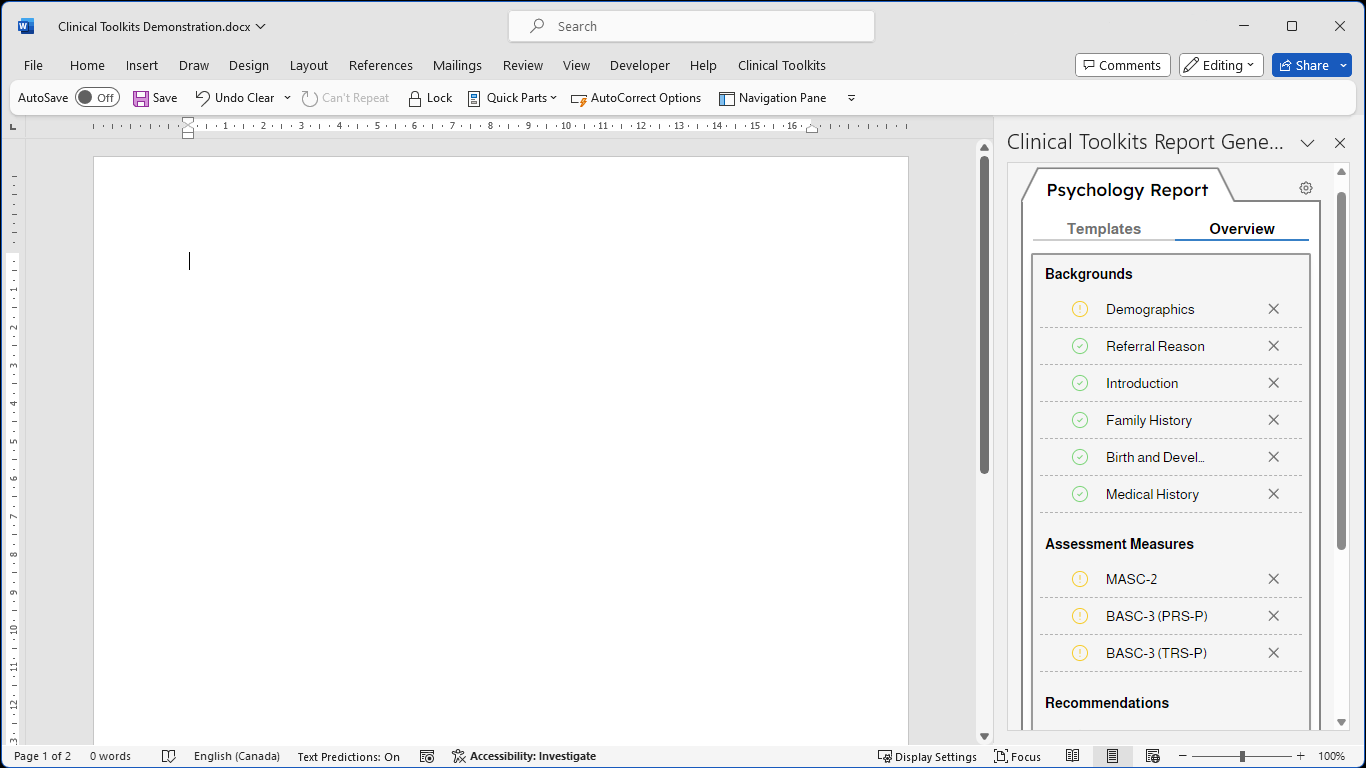This screenshot has height=768, width=1366.
Task: Close the Clinical Toolkits task pane
Action: pyautogui.click(x=1340, y=143)
